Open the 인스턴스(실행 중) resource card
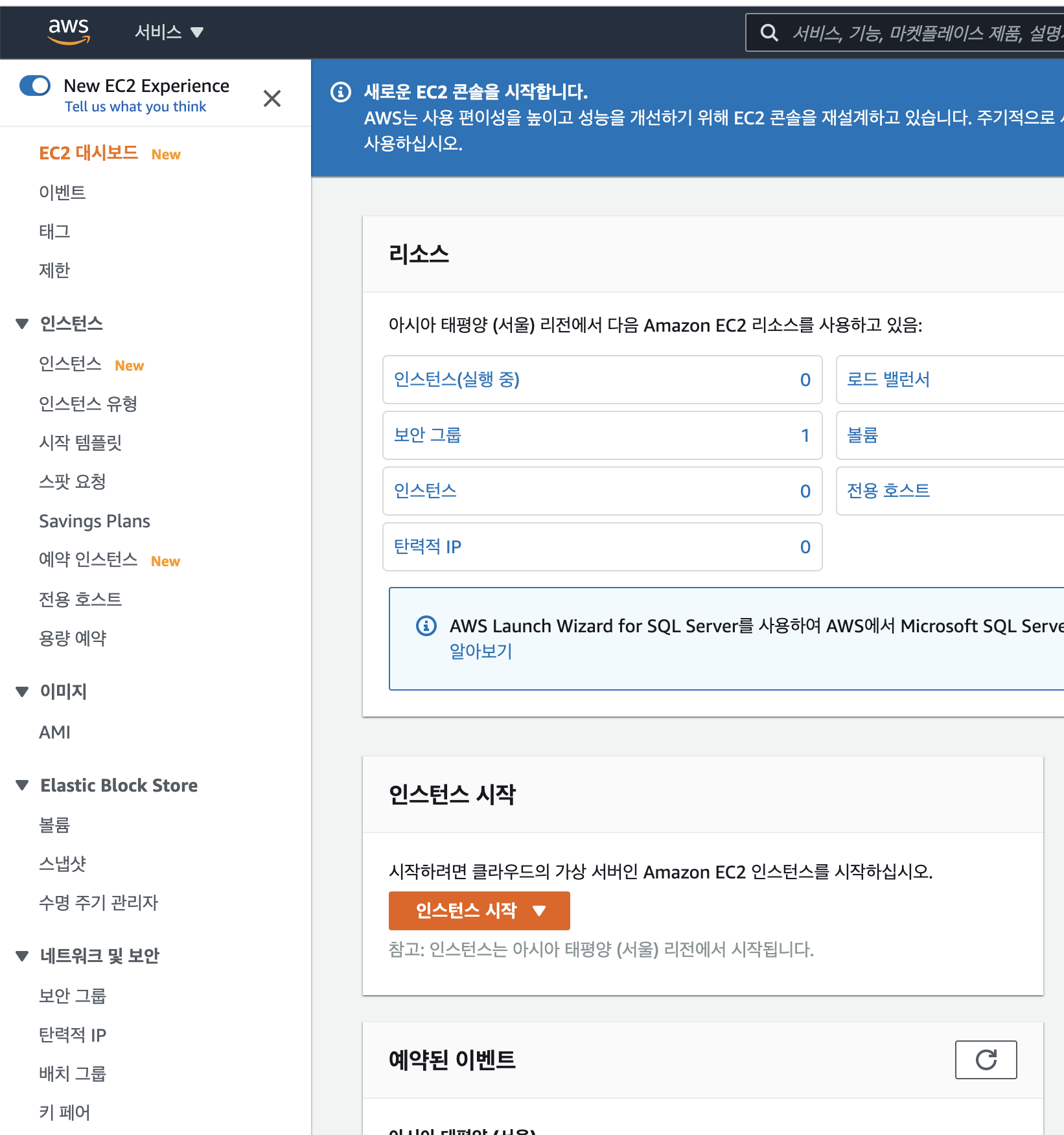The width and height of the screenshot is (1064, 1135). point(603,380)
